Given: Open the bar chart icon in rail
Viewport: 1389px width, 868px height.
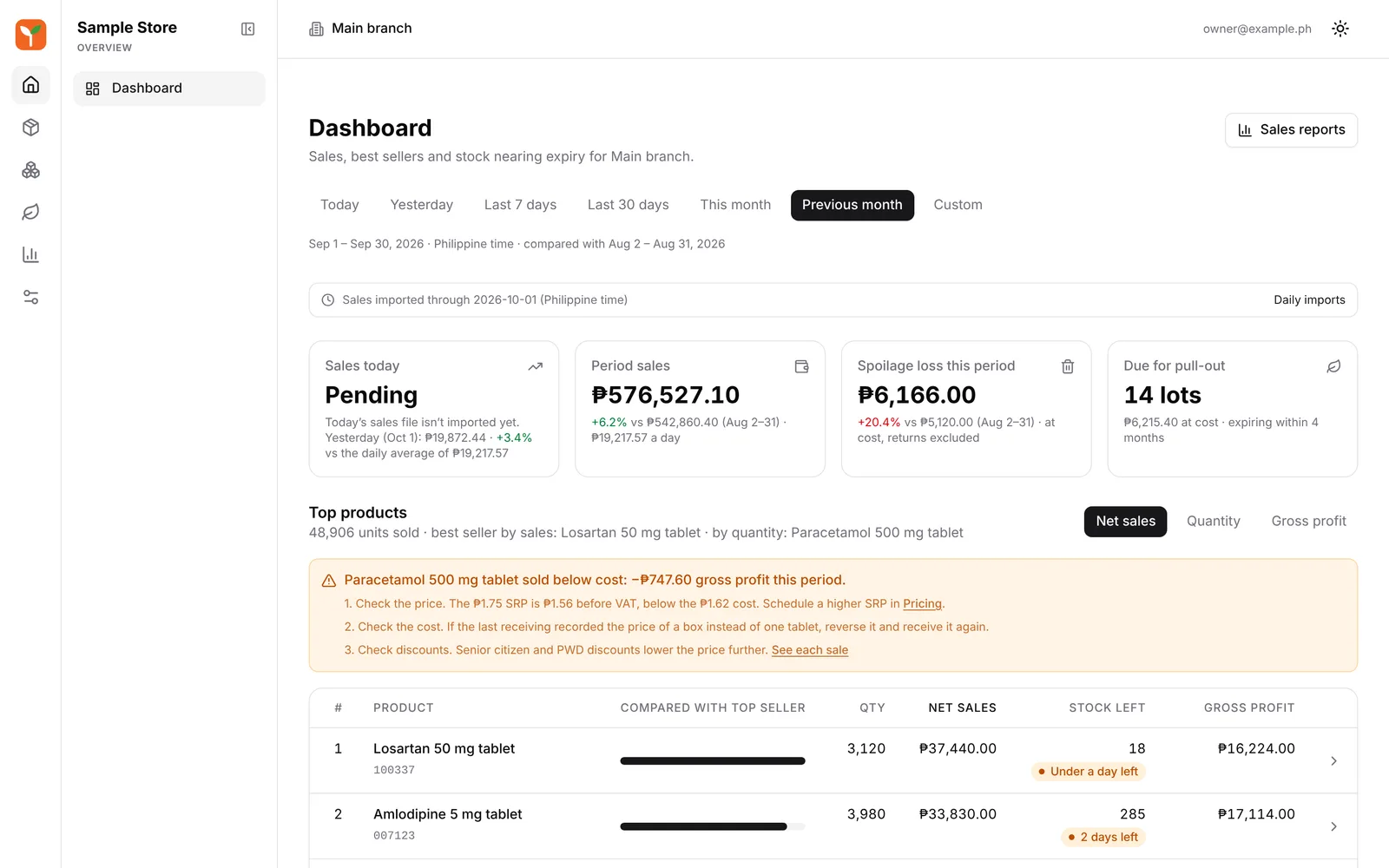Looking at the screenshot, I should (30, 255).
